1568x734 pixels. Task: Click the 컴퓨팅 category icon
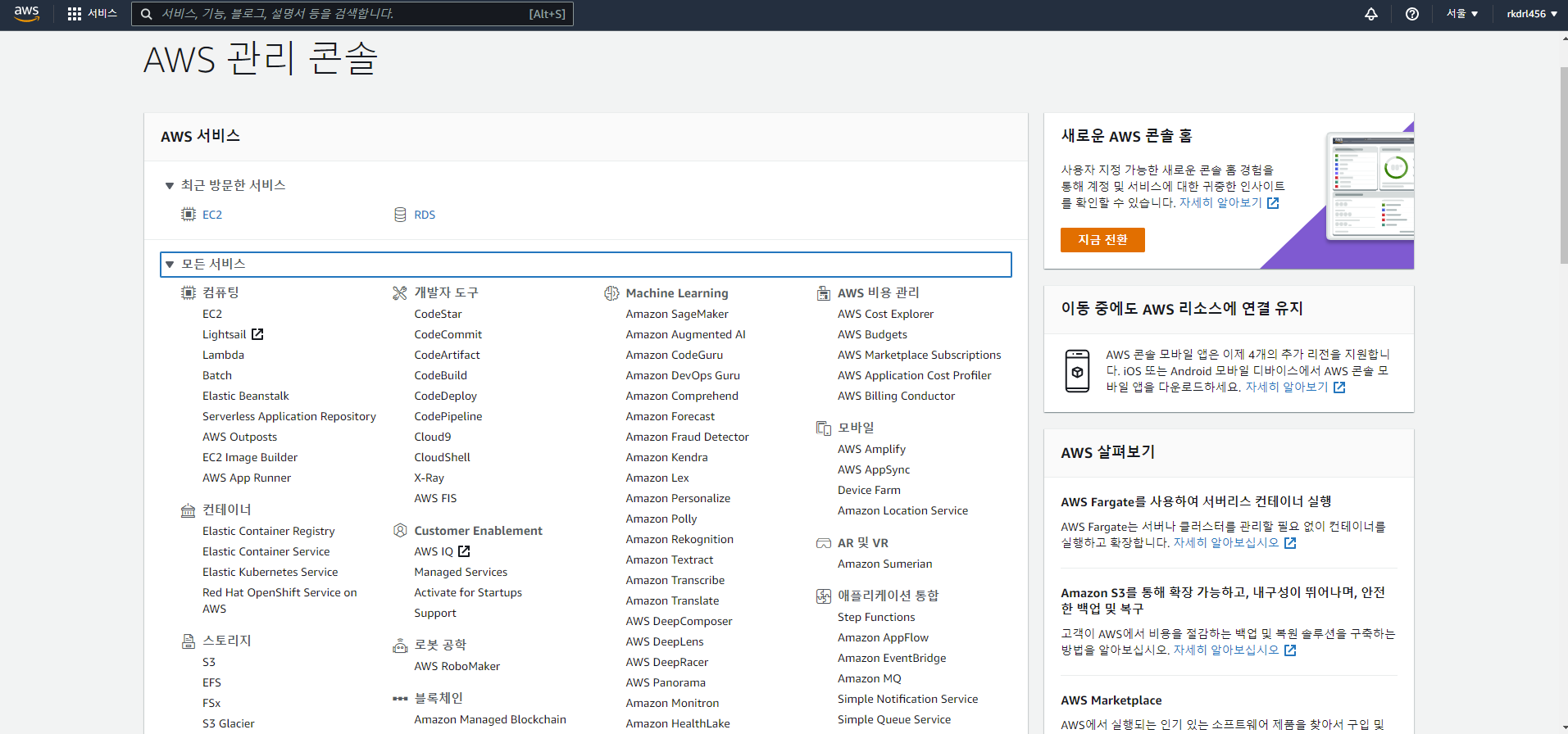pos(189,292)
